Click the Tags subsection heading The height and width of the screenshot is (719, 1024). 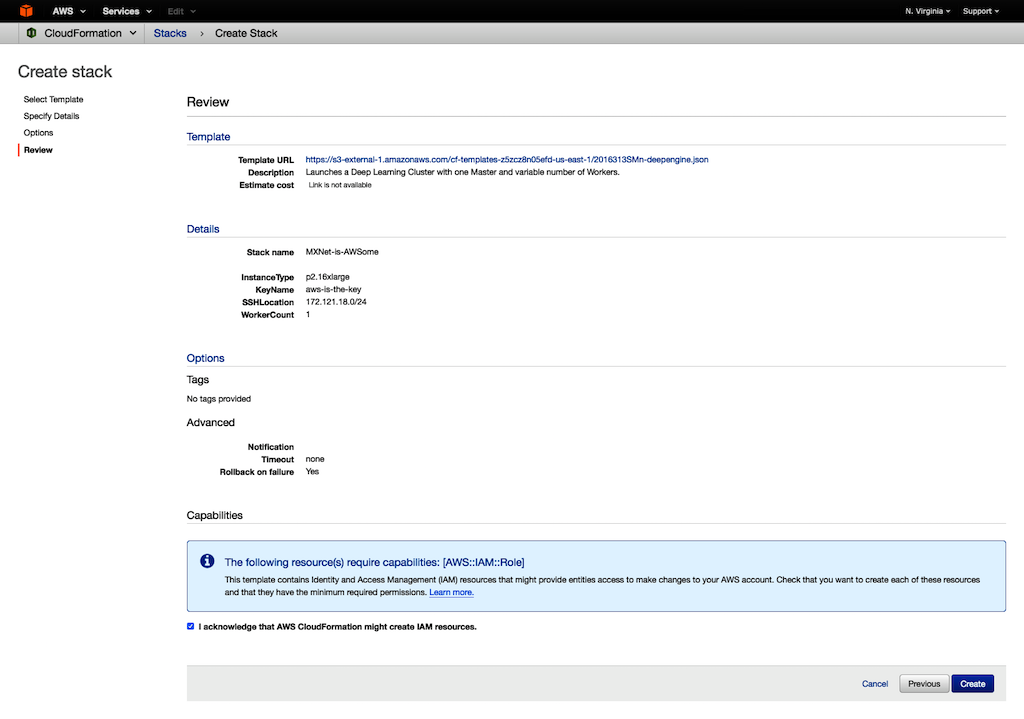[198, 379]
